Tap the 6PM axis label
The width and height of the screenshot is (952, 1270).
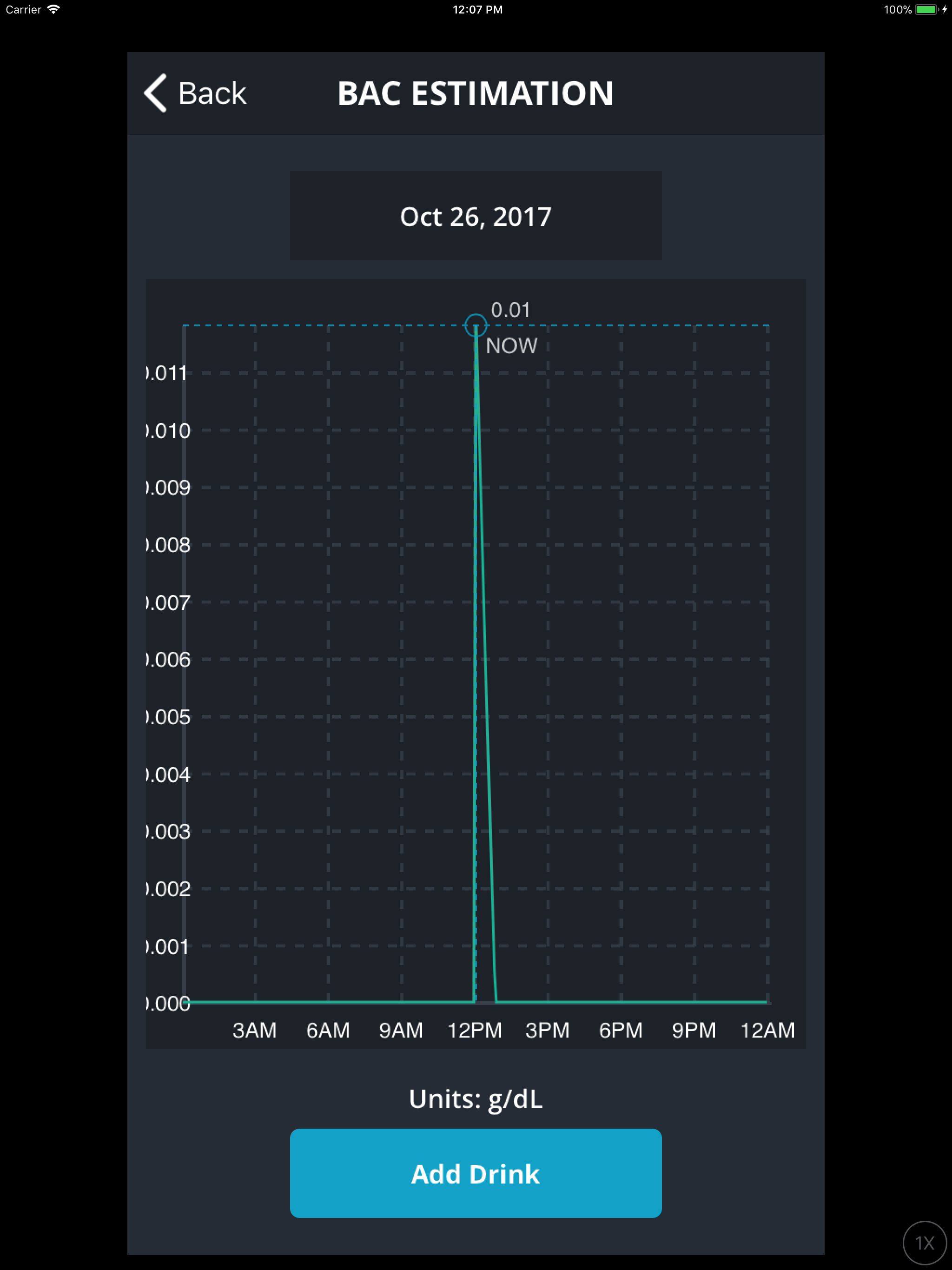(621, 1030)
